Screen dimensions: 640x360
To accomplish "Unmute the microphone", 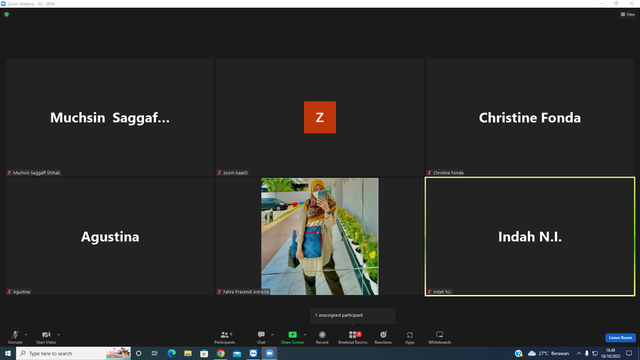I will click(x=15, y=337).
